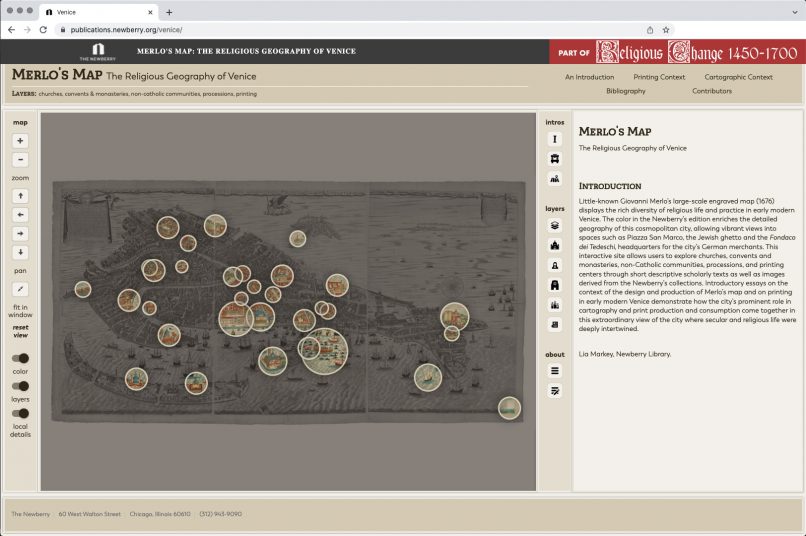This screenshot has height=536, width=806.
Task: Select the map marker at far bottom-right
Action: pos(509,407)
